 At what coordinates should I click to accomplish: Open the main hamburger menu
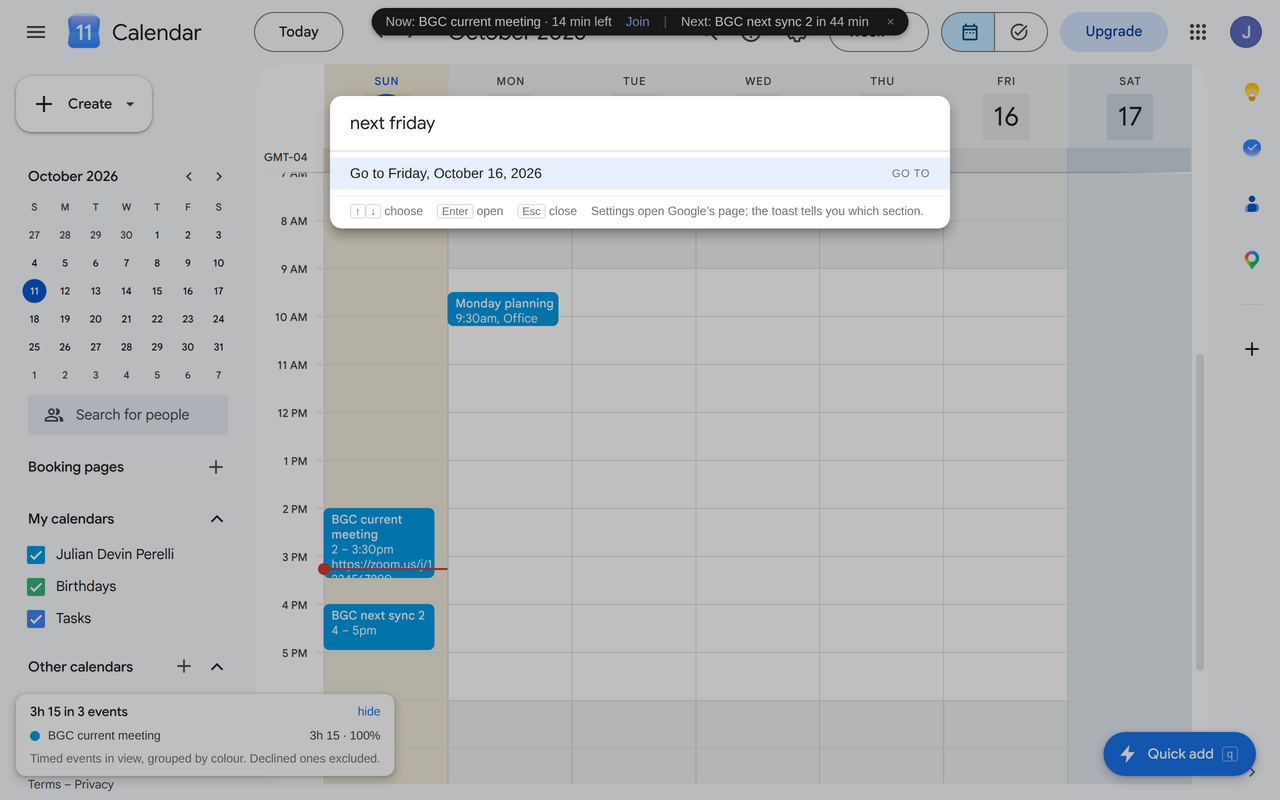click(x=36, y=32)
